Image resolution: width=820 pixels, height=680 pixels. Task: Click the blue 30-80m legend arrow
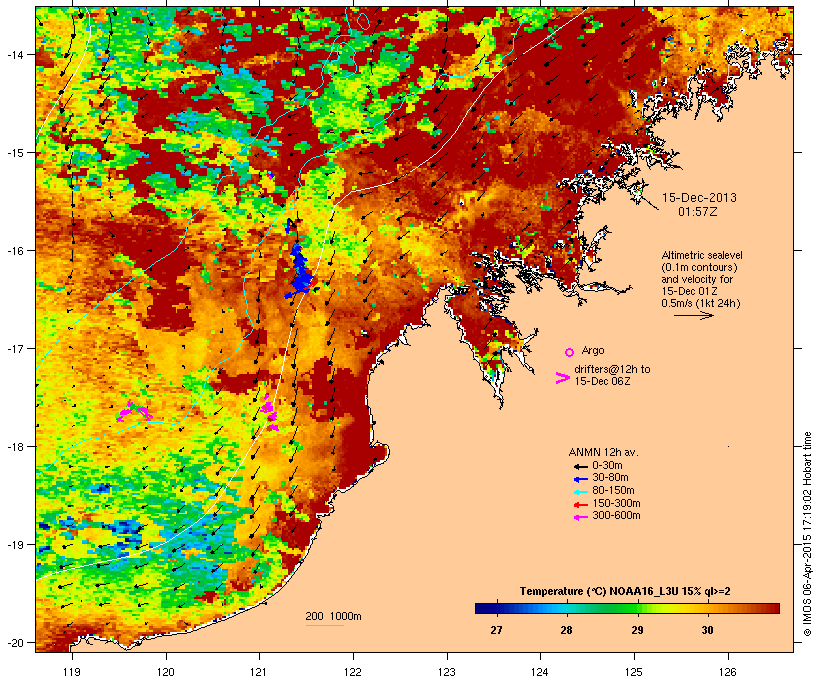point(581,479)
